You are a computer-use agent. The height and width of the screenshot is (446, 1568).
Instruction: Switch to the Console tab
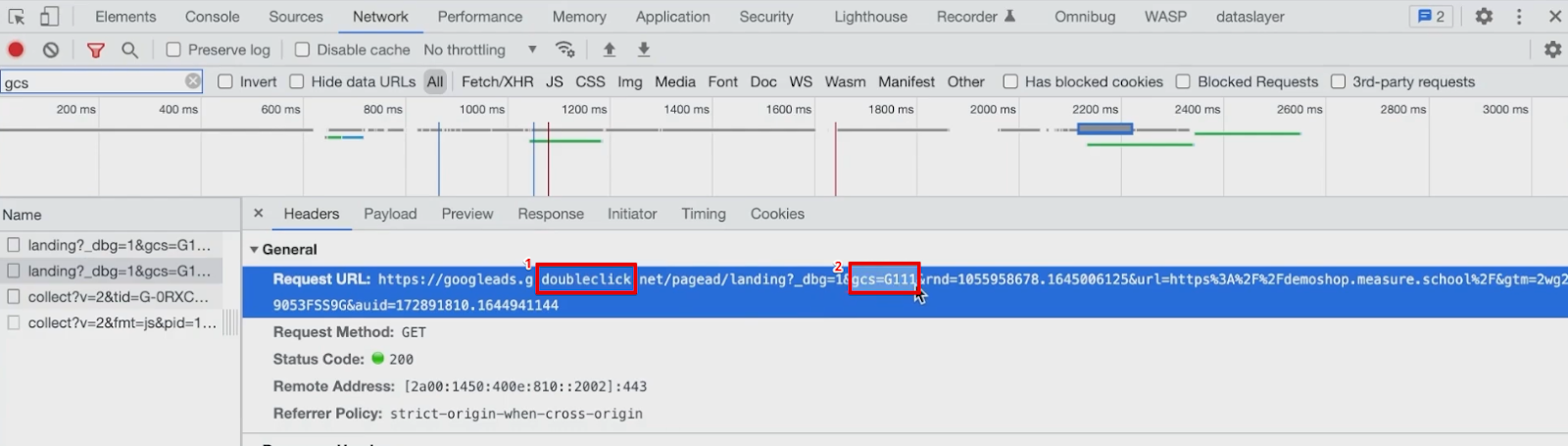pyautogui.click(x=213, y=17)
